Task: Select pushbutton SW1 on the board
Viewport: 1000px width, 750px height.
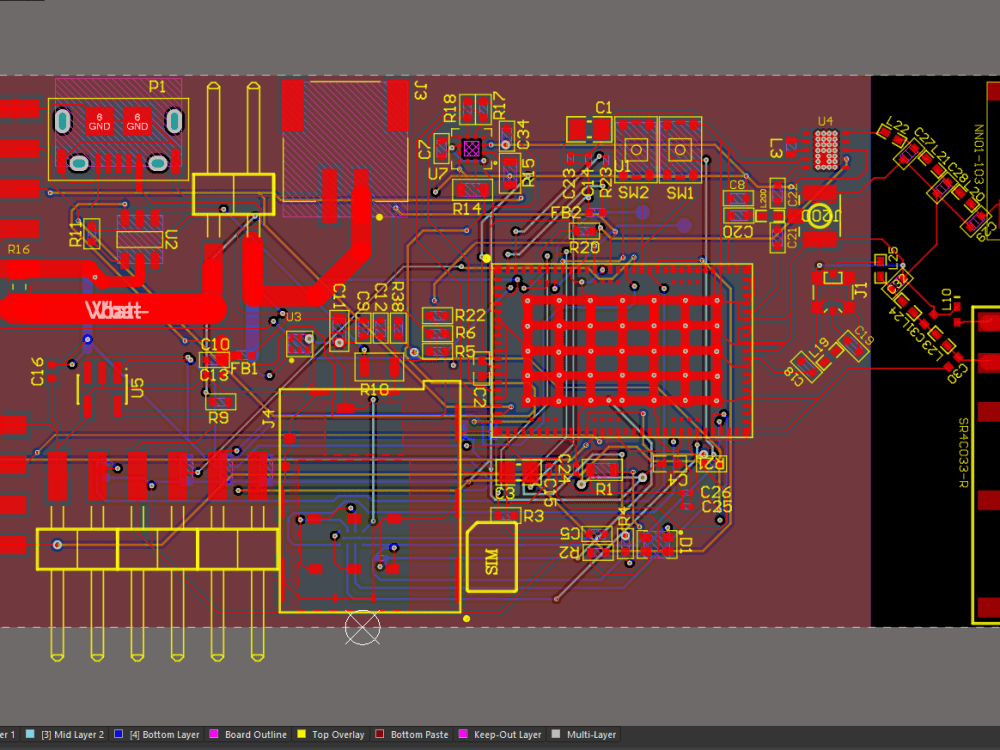Action: [x=679, y=150]
